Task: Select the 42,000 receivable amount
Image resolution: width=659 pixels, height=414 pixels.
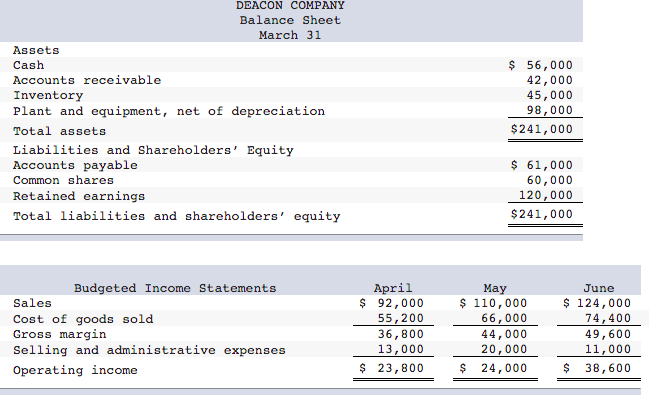Action: (x=550, y=80)
